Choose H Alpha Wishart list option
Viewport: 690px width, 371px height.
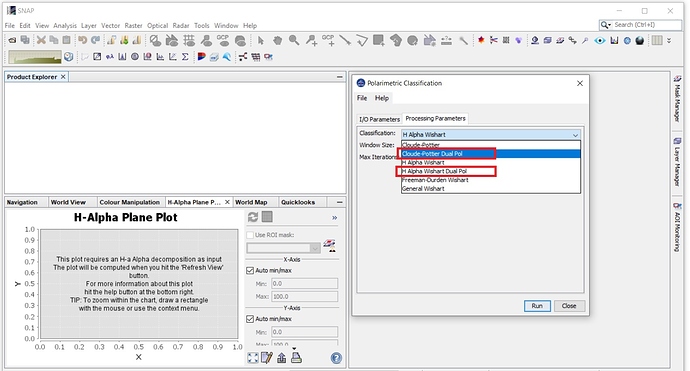491,162
